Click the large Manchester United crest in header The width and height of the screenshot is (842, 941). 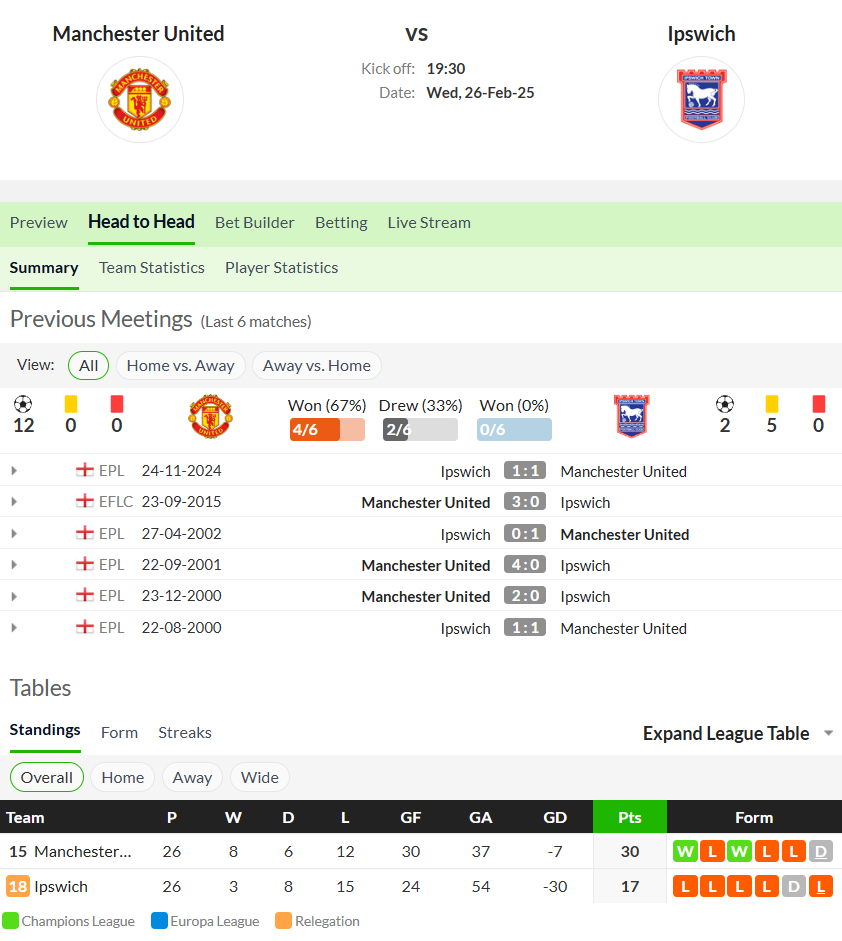pos(140,100)
